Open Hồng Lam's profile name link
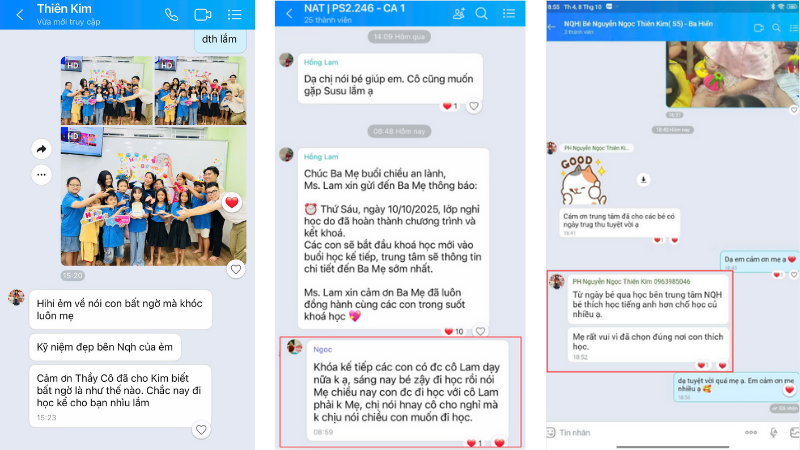 (320, 62)
